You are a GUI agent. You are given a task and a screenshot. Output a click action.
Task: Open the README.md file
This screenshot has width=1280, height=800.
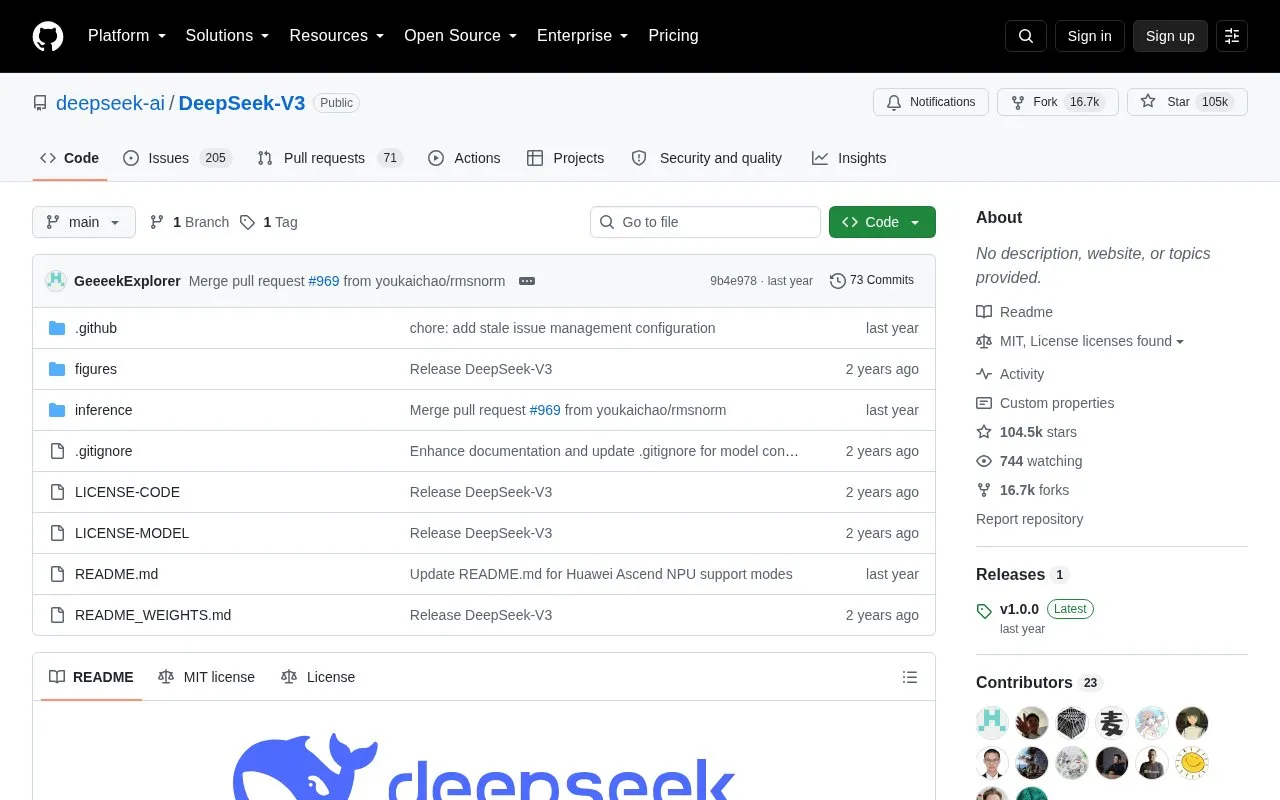click(x=116, y=574)
